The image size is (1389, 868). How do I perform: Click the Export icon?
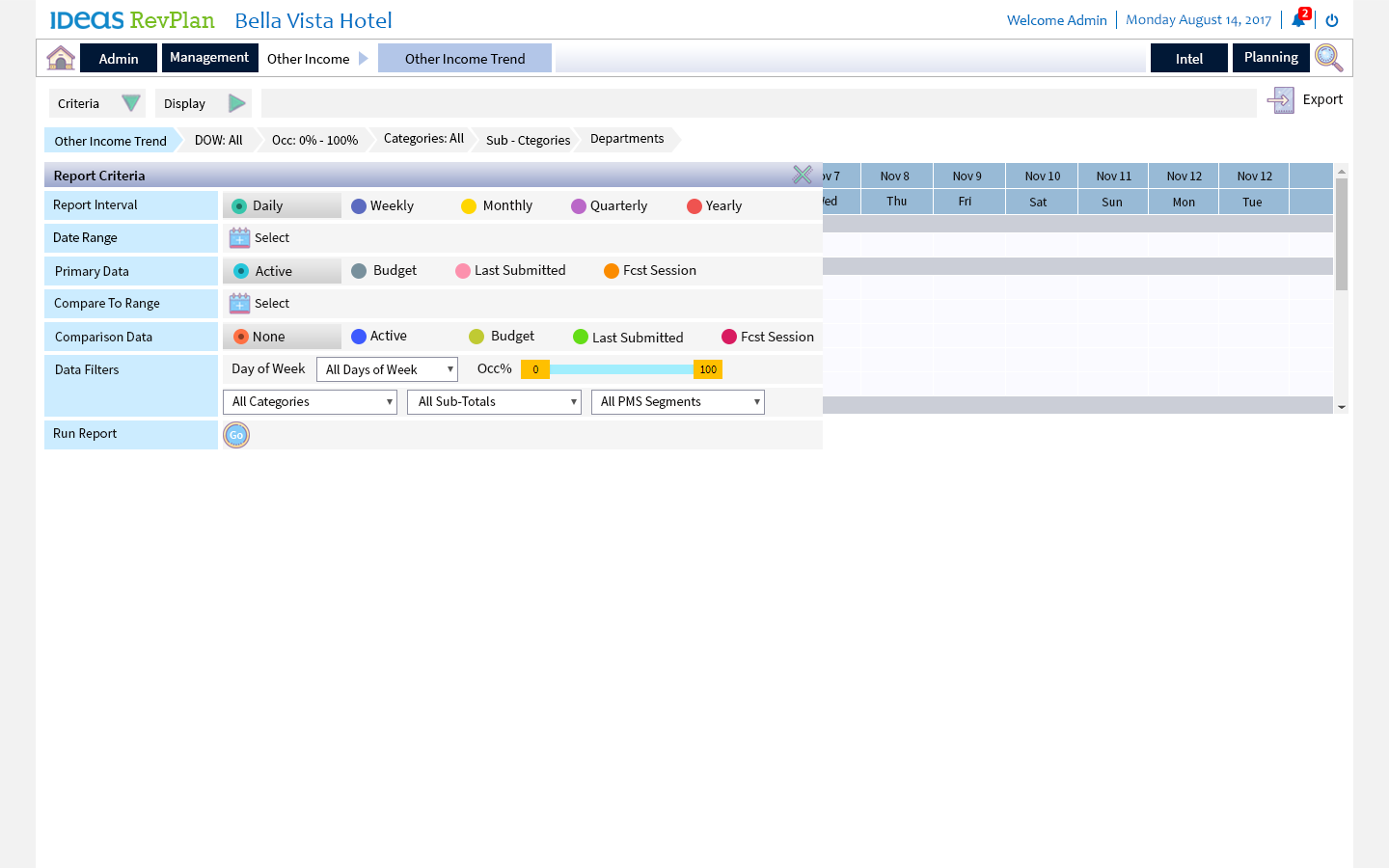tap(1281, 100)
